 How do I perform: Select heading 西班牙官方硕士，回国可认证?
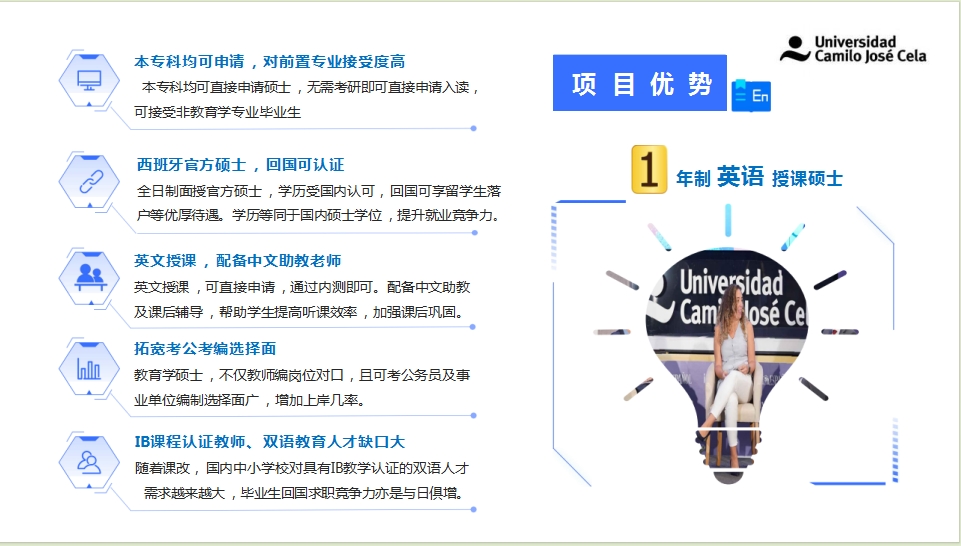(x=240, y=165)
